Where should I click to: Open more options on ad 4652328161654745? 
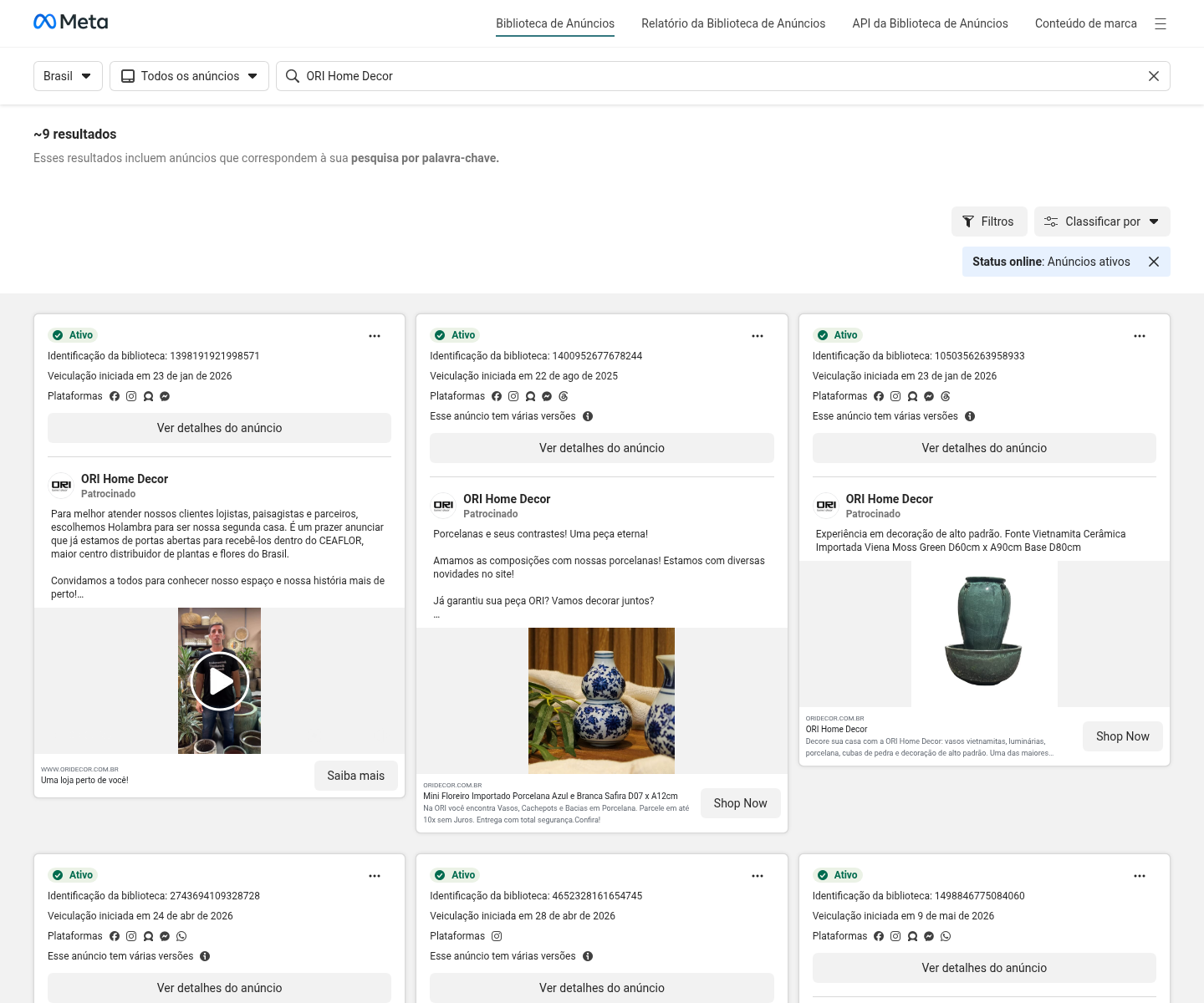point(758,876)
